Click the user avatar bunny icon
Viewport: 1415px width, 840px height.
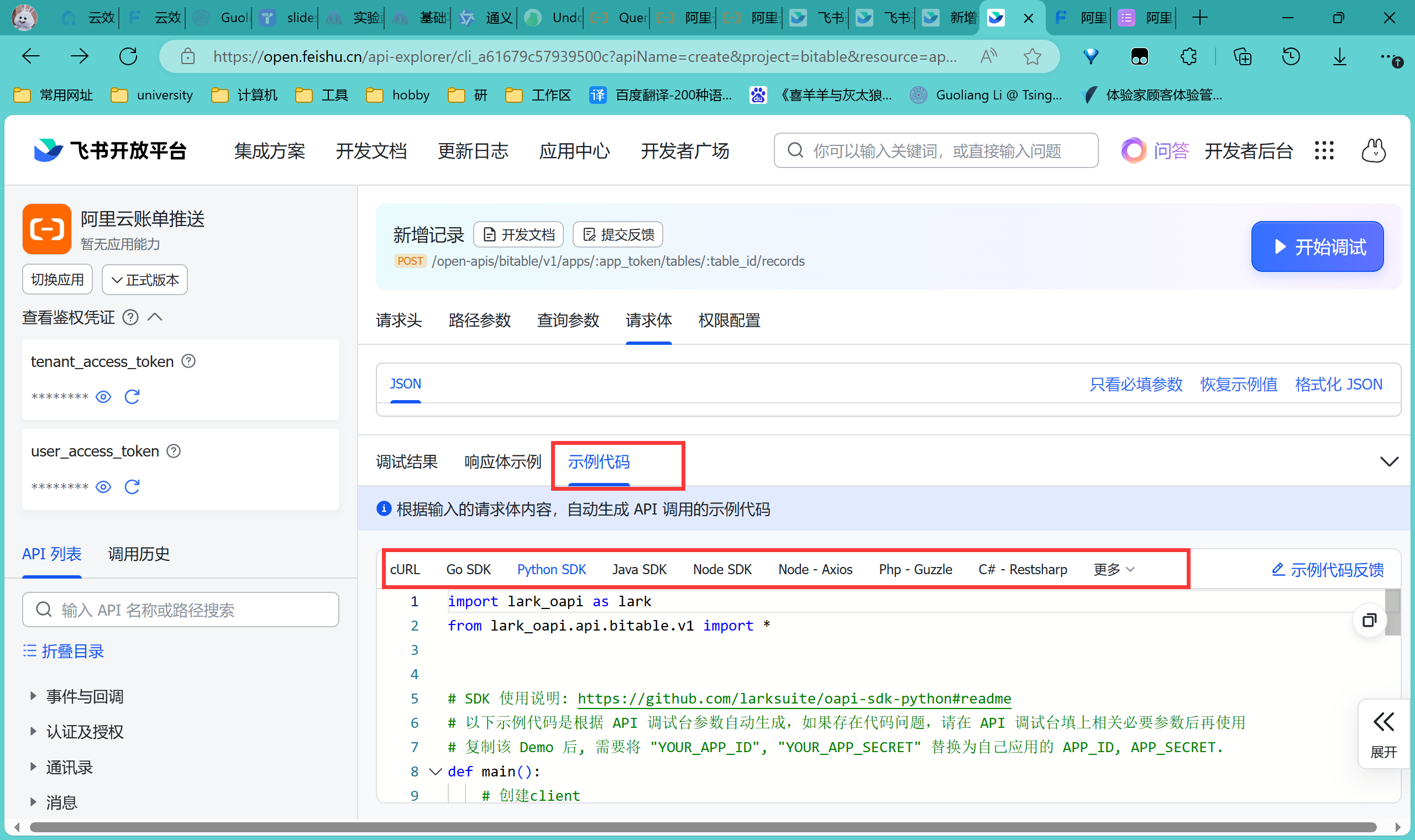(1373, 150)
